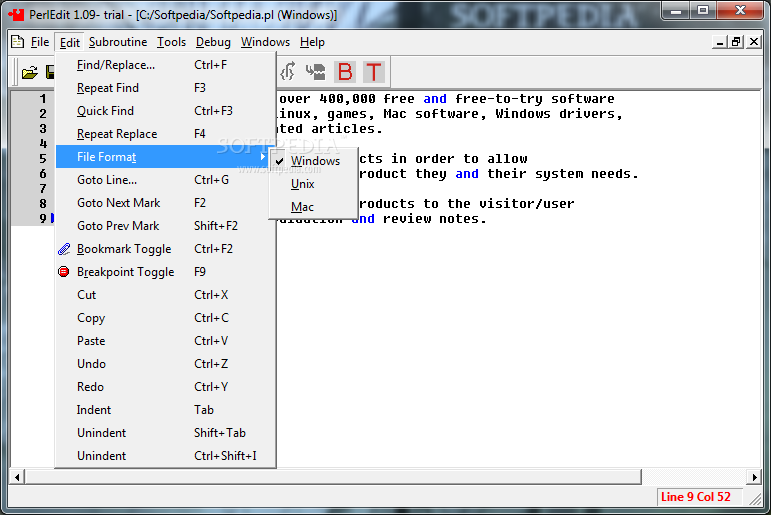This screenshot has height=515, width=771.
Task: Select Find/Replace... from Edit menu
Action: click(x=165, y=65)
